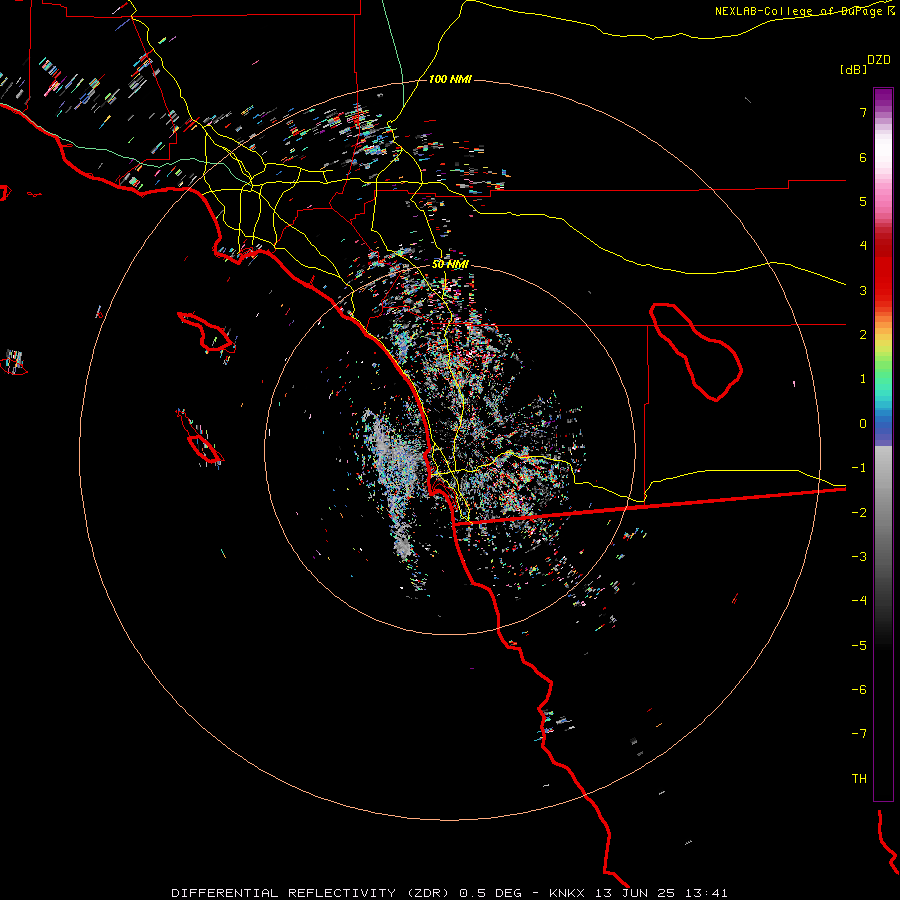This screenshot has width=900, height=900.
Task: Click the 50 NMI range ring label
Action: pos(450,264)
